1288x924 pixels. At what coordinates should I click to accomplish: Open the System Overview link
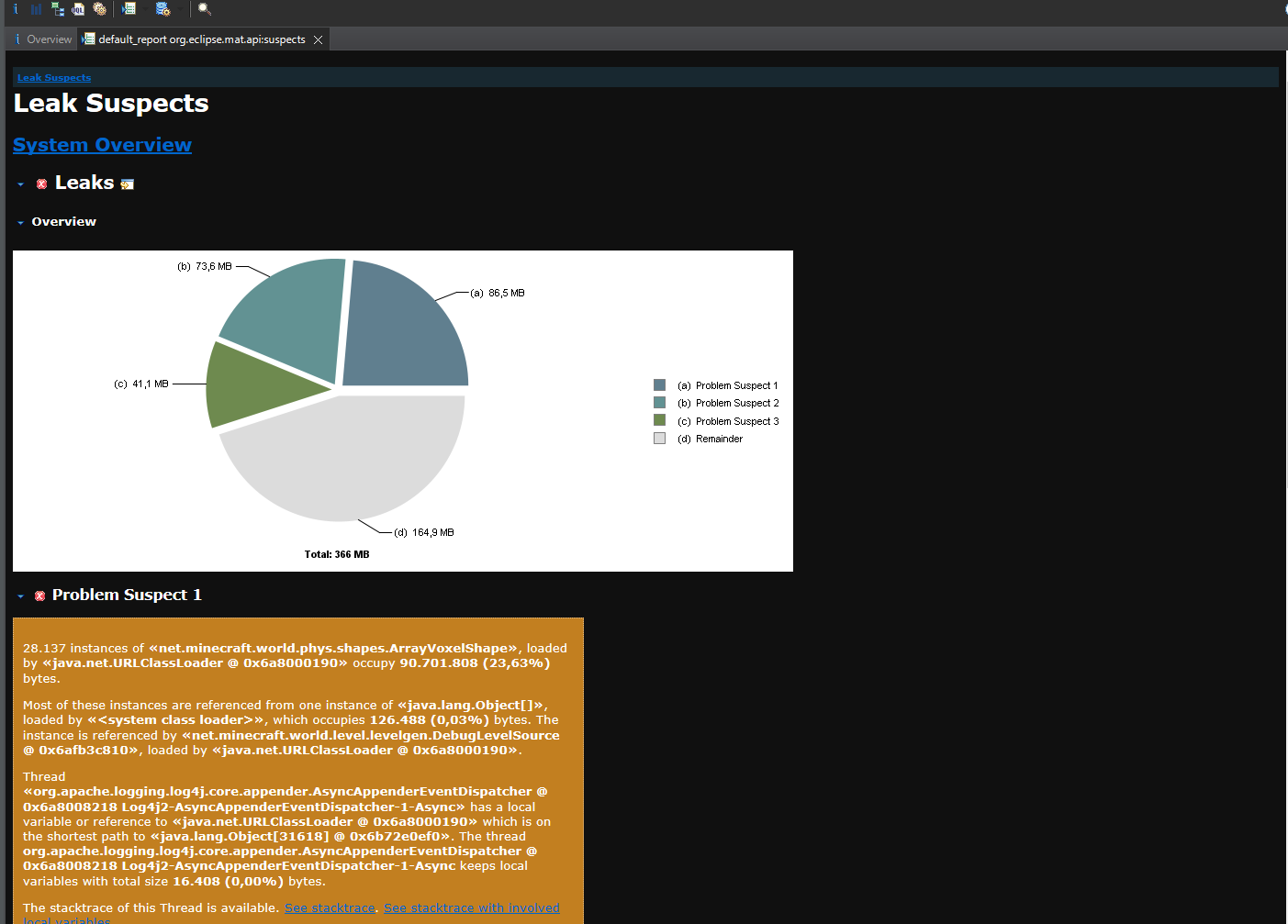pos(102,145)
